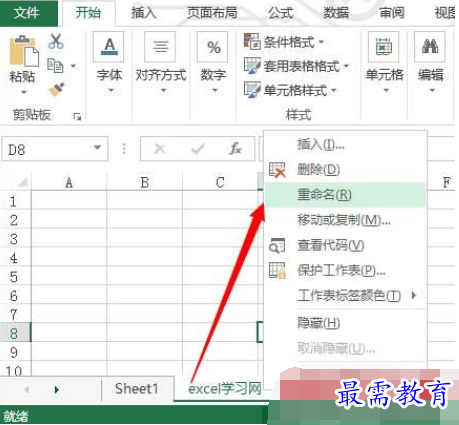This screenshot has width=459, height=425.
Task: Click the 套用表格格式 table format icon
Action: click(x=252, y=66)
